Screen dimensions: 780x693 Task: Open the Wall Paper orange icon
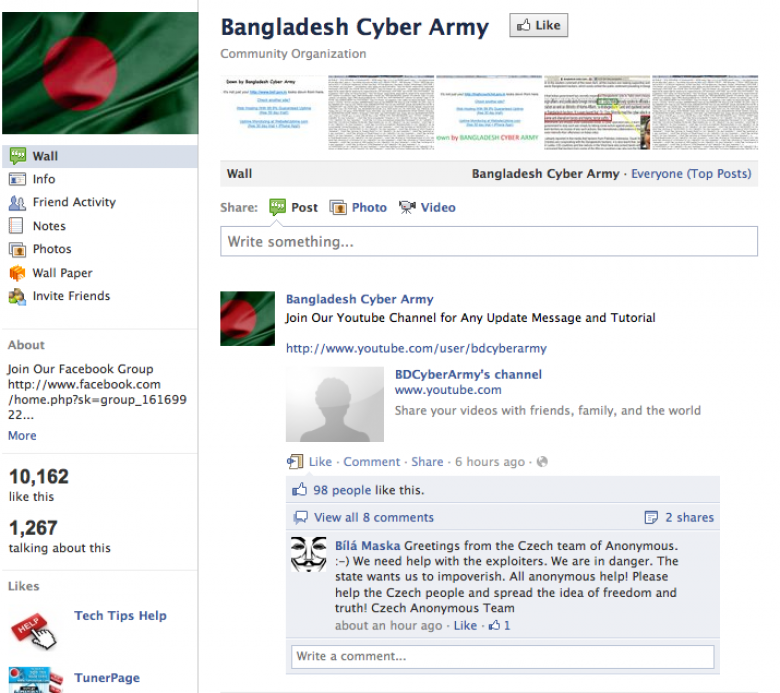[x=17, y=273]
